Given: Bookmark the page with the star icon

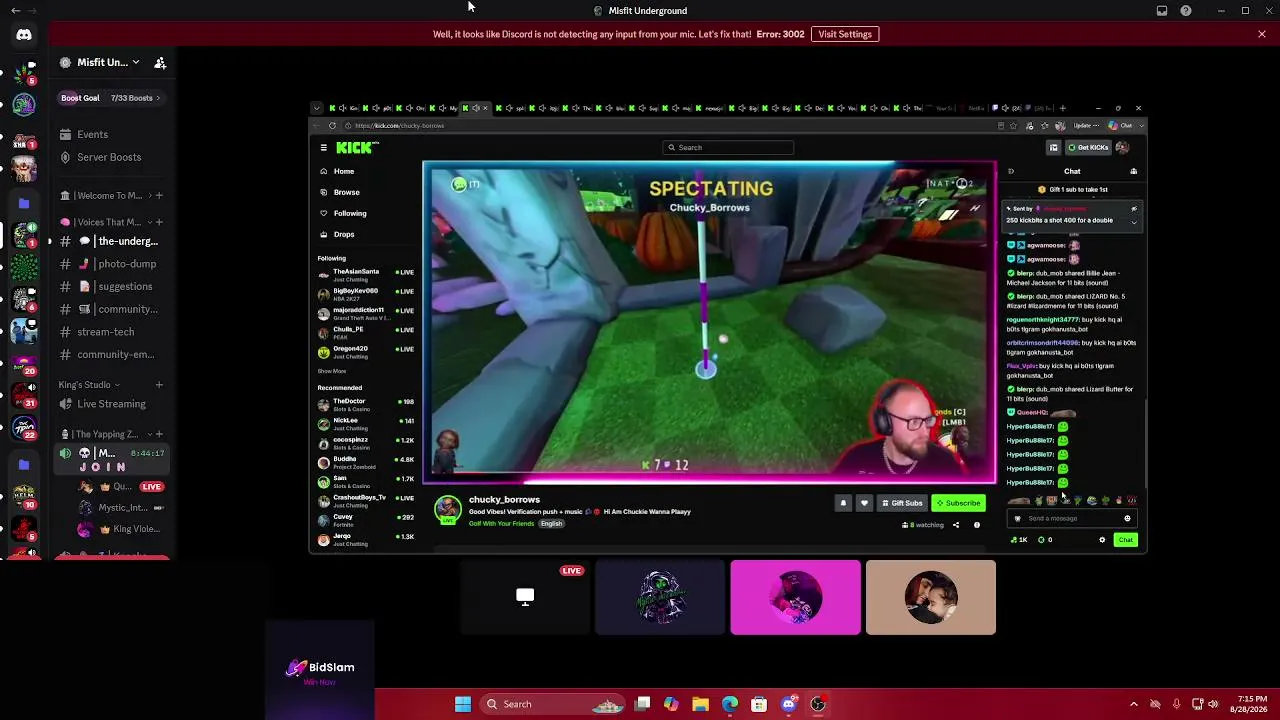Looking at the screenshot, I should point(1013,126).
